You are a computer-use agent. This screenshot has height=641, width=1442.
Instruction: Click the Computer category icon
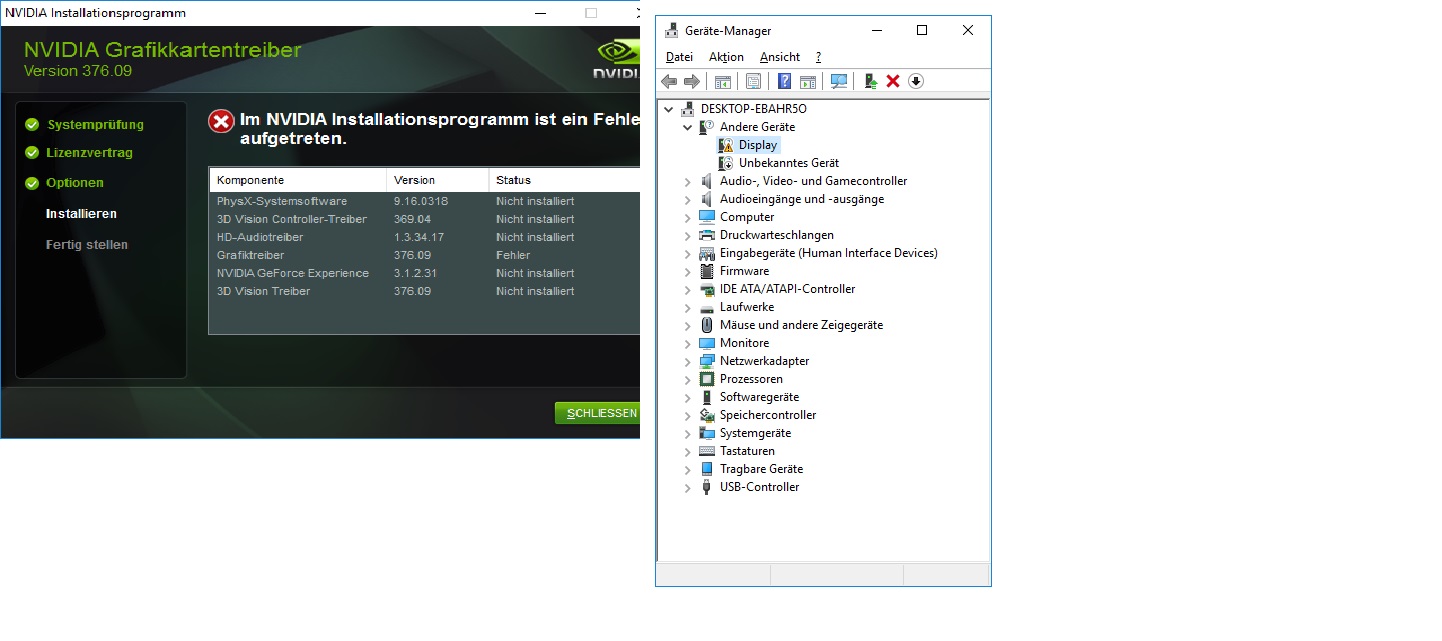click(707, 217)
